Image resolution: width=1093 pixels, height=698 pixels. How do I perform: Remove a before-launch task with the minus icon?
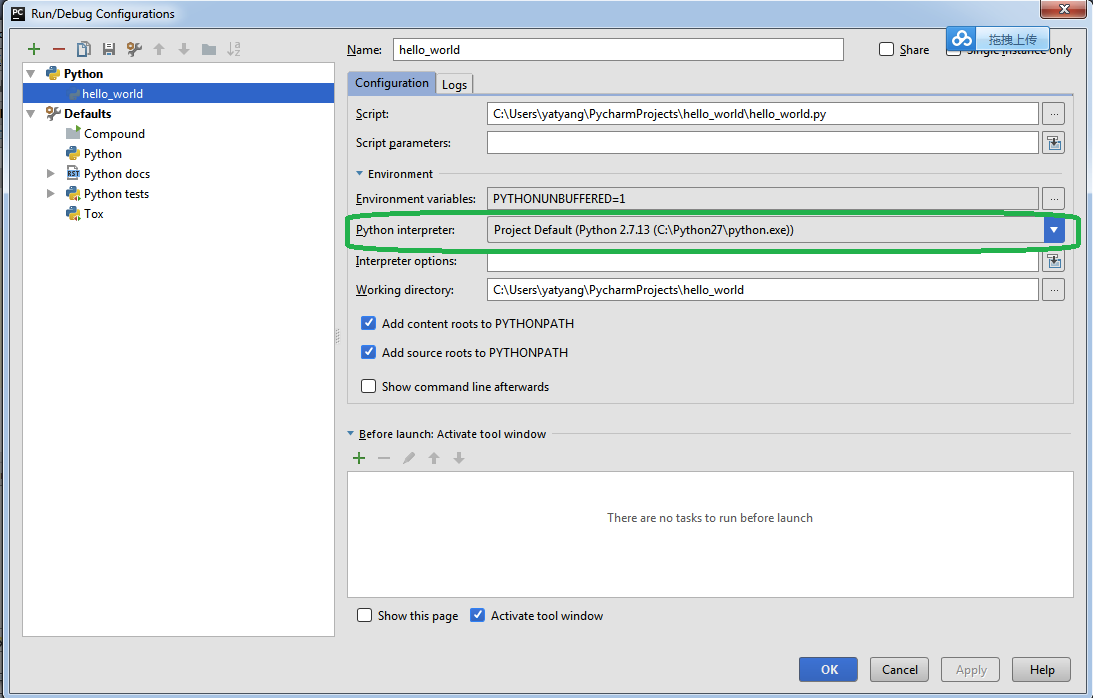coord(384,458)
